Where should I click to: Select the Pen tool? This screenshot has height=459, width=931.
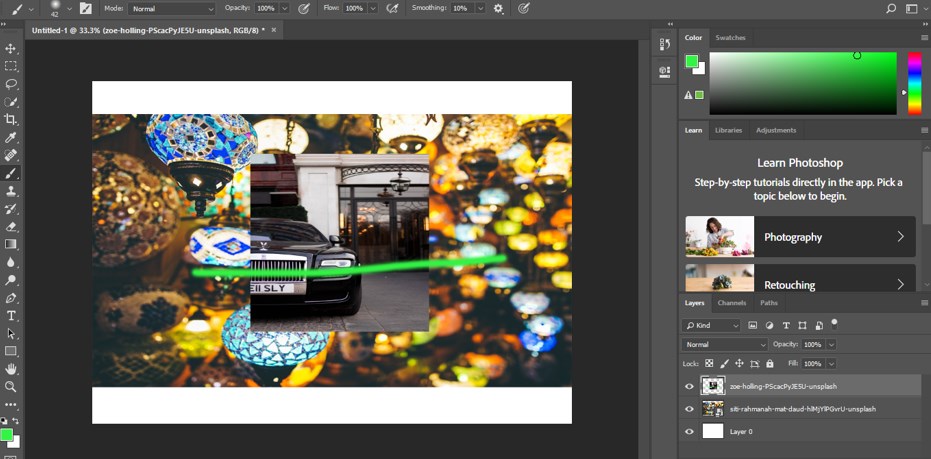click(x=10, y=297)
